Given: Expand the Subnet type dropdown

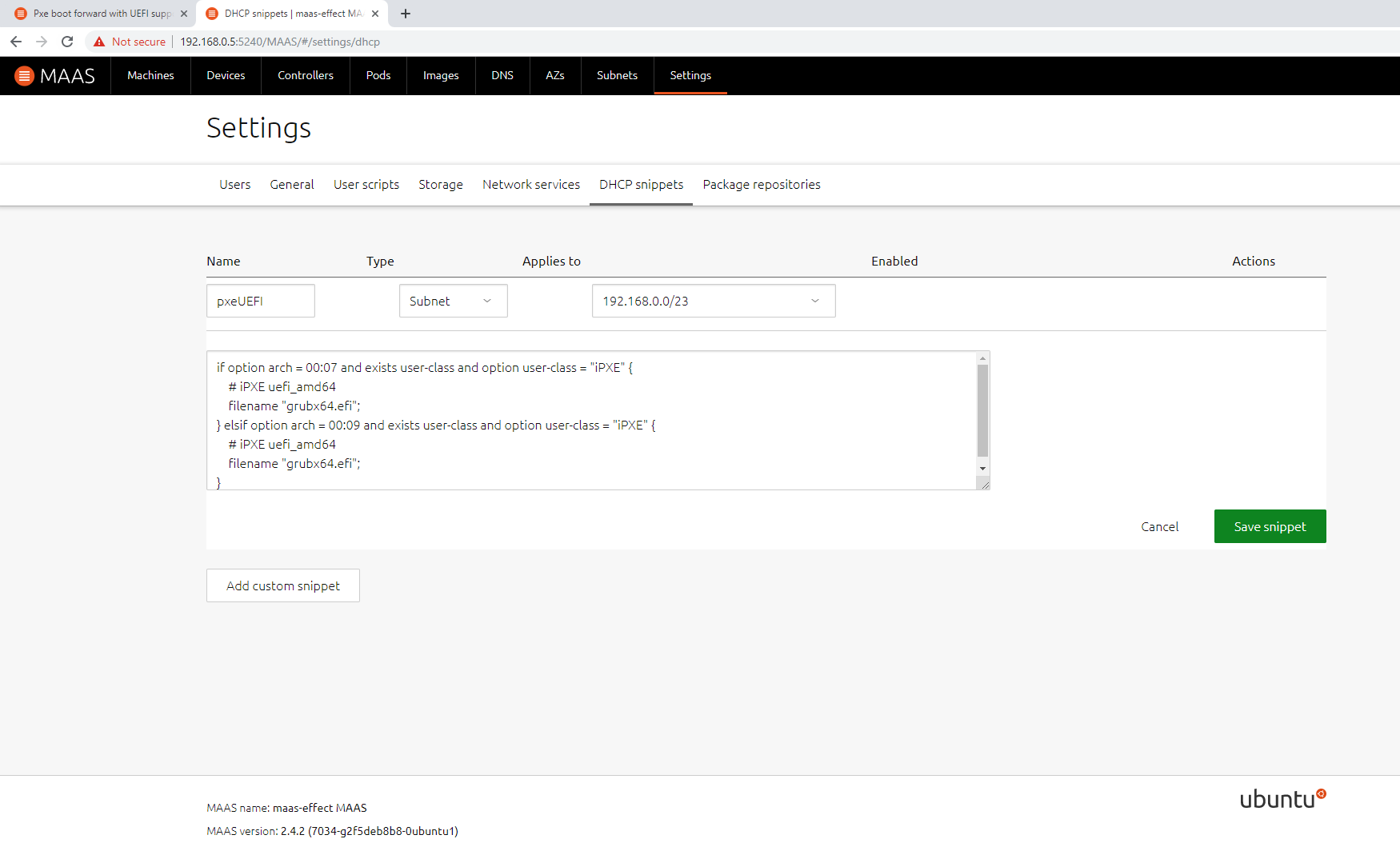Looking at the screenshot, I should tap(453, 301).
